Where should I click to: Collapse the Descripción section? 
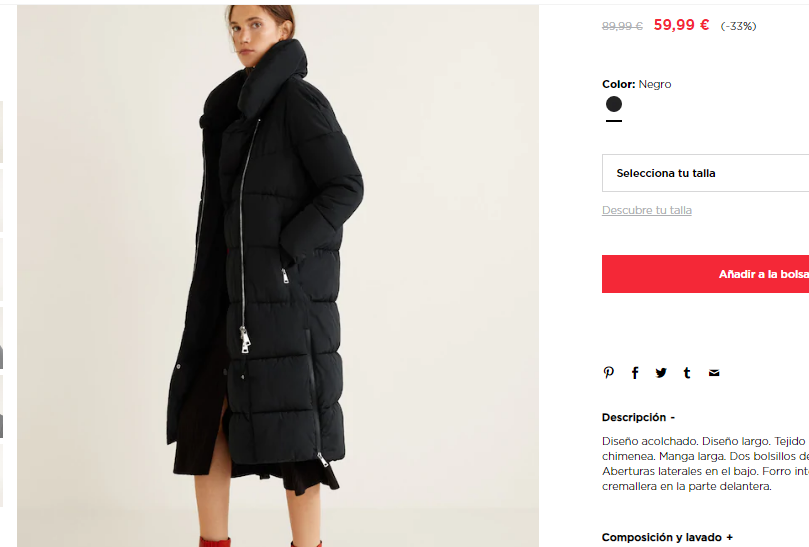pyautogui.click(x=638, y=417)
